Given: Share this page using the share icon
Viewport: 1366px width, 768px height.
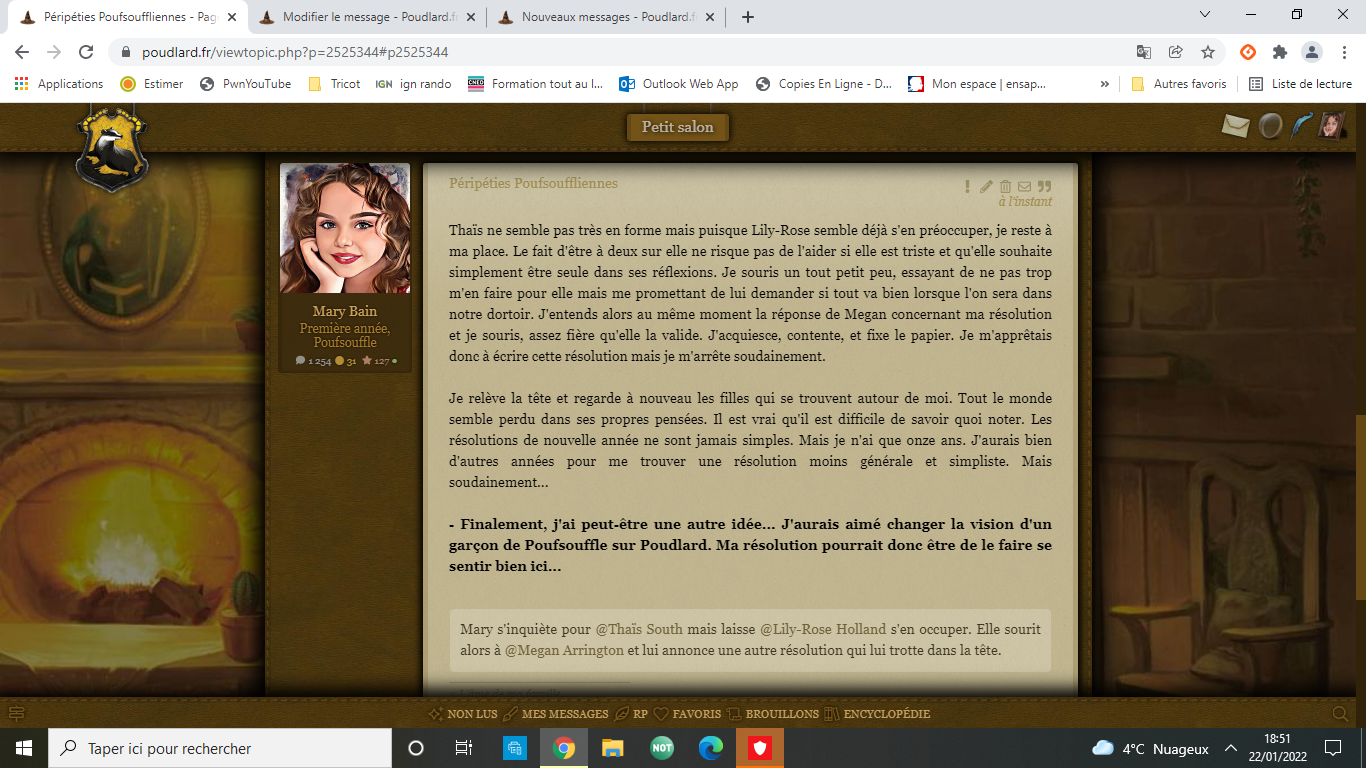Looking at the screenshot, I should coord(1176,52).
